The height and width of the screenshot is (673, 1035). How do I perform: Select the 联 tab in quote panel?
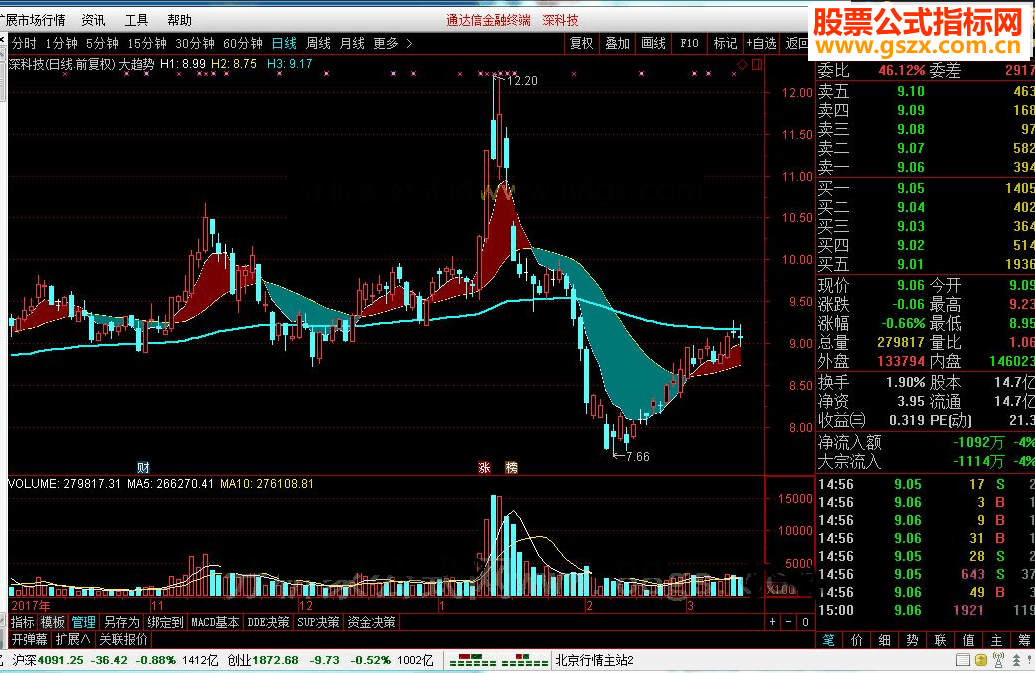(x=941, y=639)
